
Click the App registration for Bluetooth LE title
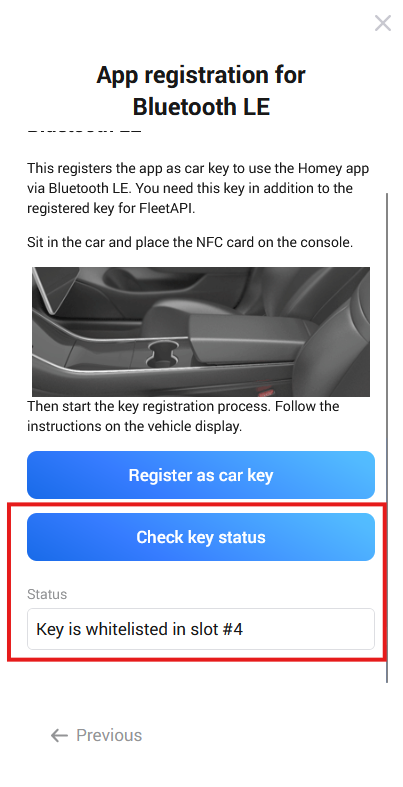coord(201,91)
